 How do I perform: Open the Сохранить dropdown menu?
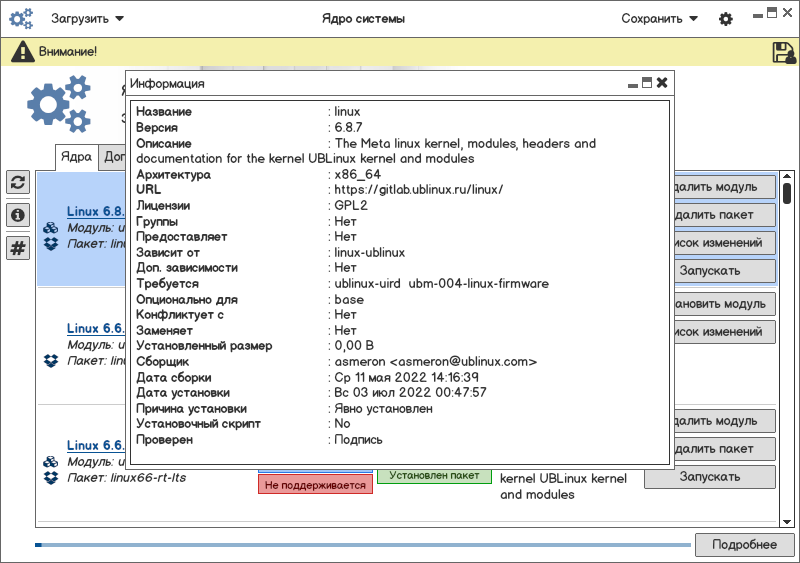[x=659, y=19]
